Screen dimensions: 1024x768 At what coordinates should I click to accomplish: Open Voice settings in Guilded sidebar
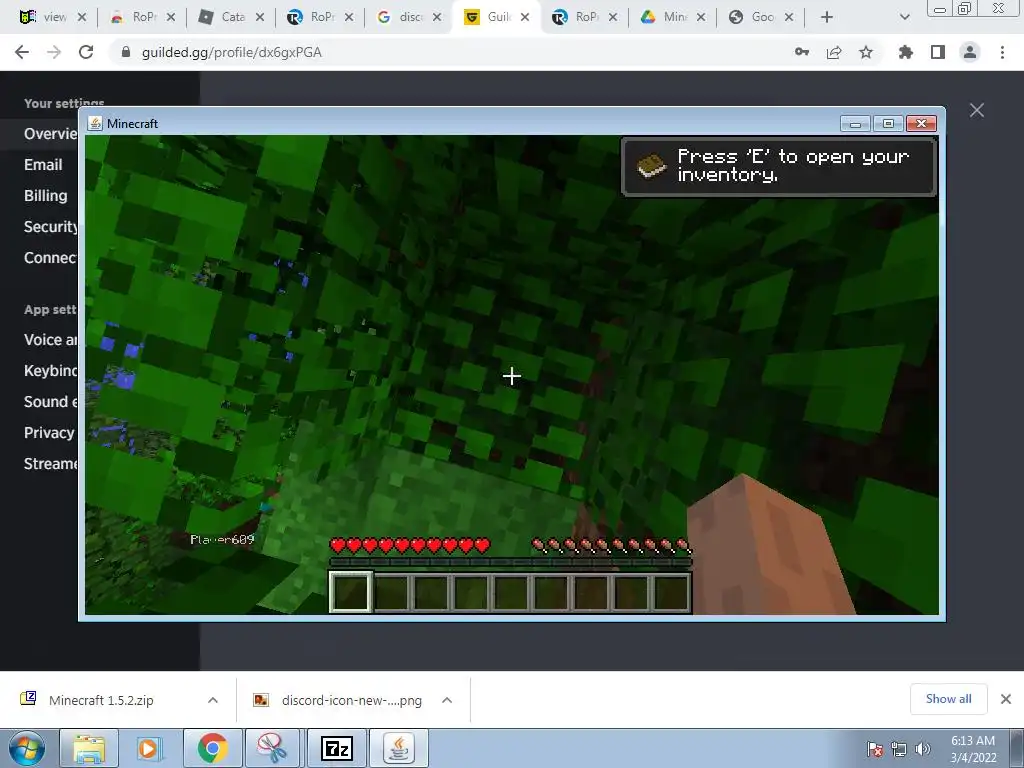click(x=50, y=340)
